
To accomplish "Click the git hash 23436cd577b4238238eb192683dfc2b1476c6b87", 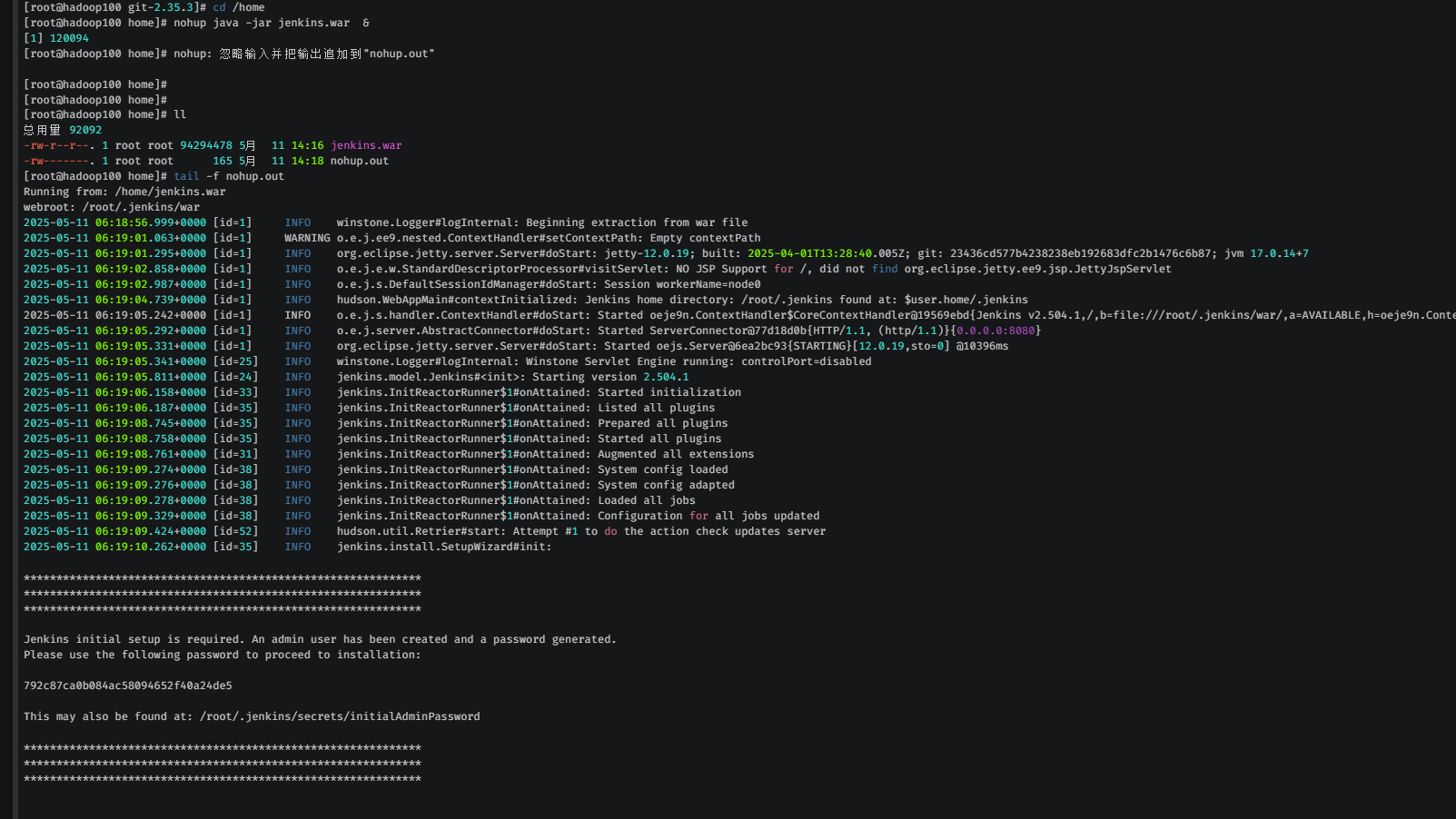I will 1082,253.
